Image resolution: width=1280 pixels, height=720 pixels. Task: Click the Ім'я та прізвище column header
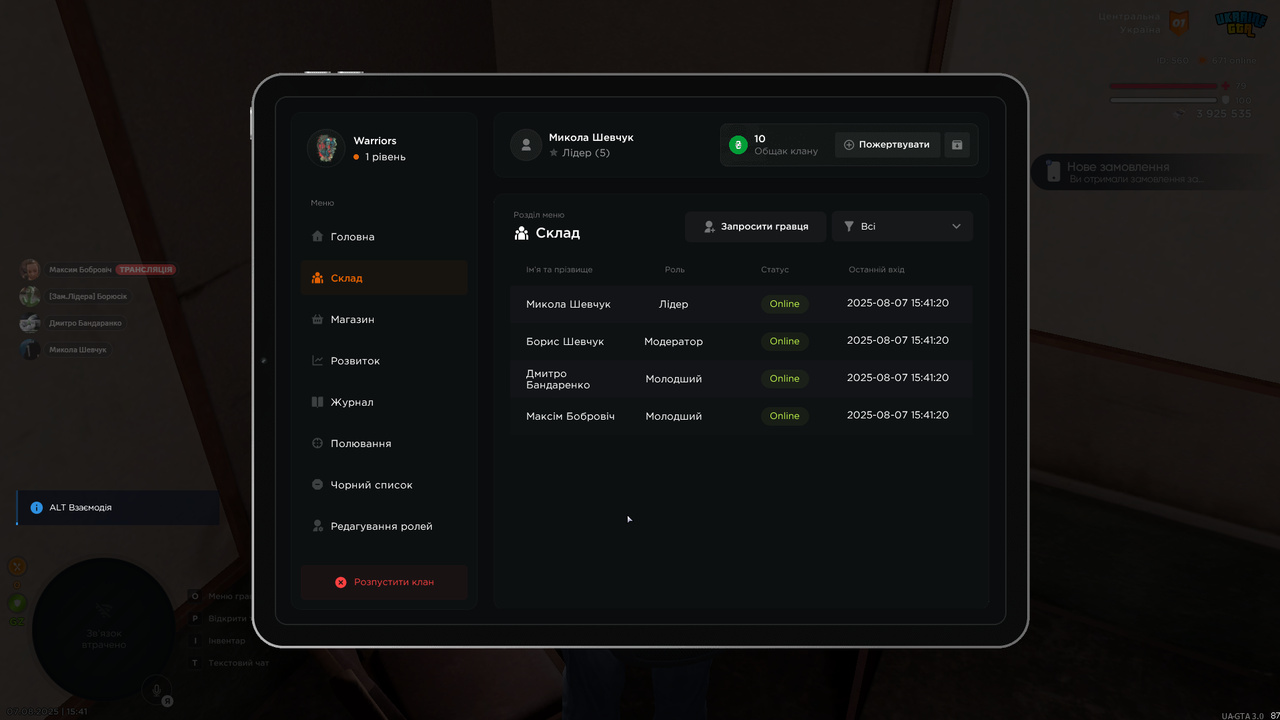click(559, 270)
